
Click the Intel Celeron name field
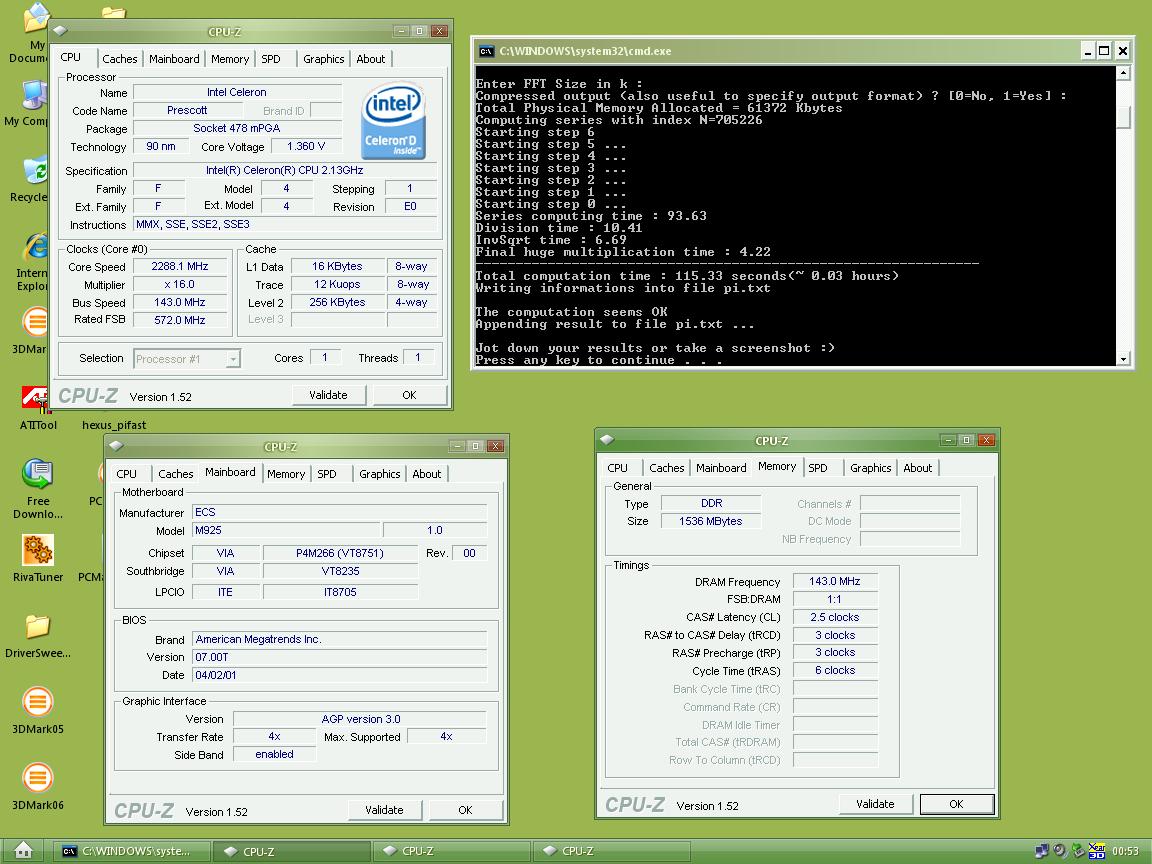point(237,93)
